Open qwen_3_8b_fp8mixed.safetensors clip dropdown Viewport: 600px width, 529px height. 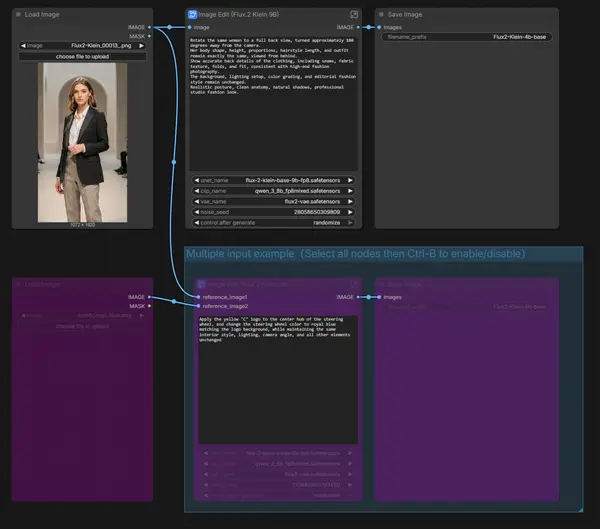pyautogui.click(x=273, y=191)
